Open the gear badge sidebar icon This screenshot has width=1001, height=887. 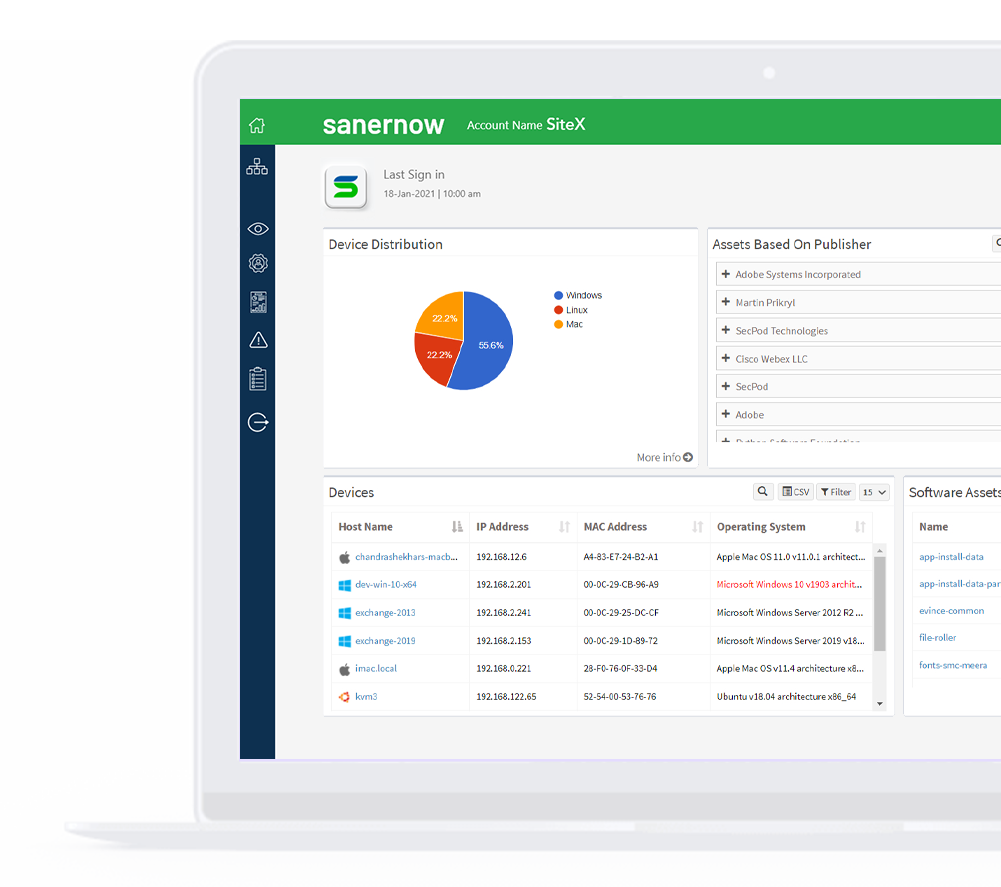[x=258, y=263]
